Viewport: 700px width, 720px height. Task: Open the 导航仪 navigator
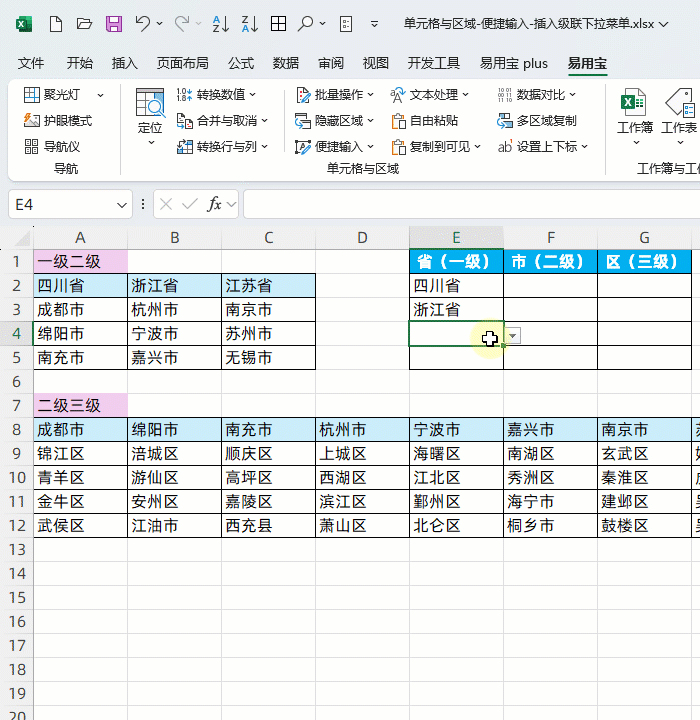tap(52, 146)
